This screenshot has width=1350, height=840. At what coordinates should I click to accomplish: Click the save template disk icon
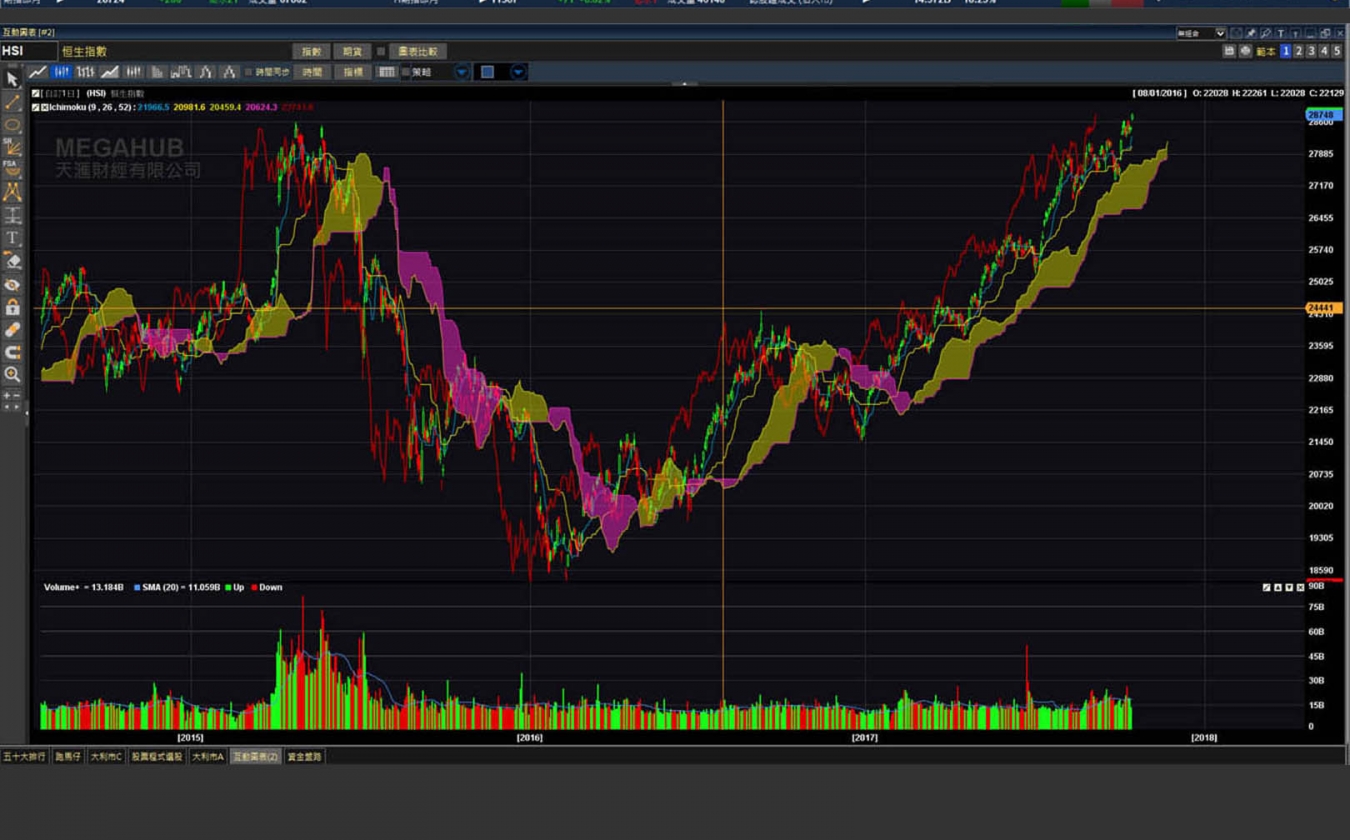[1230, 51]
